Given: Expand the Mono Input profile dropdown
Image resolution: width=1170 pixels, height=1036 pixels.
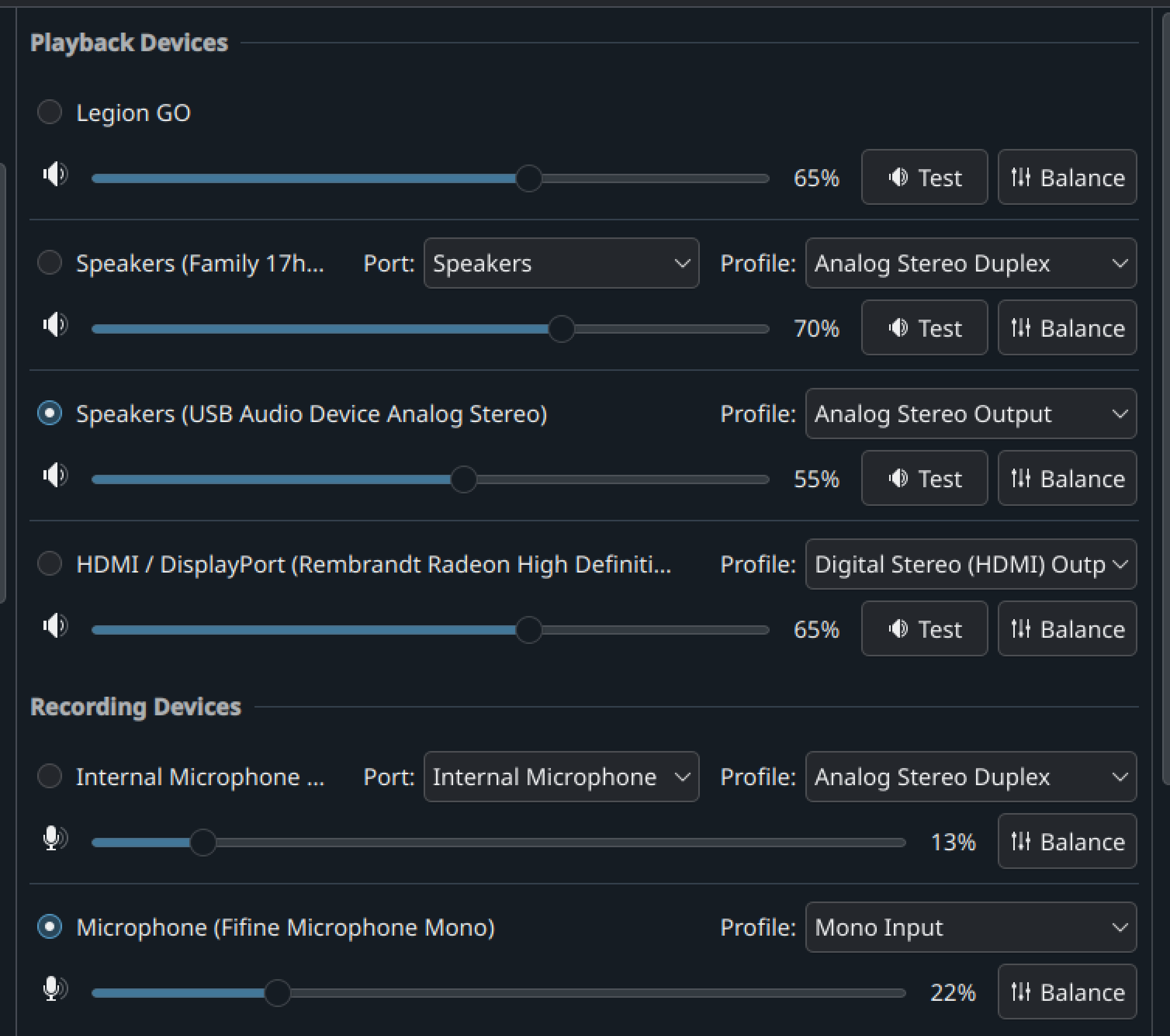Looking at the screenshot, I should point(971,927).
